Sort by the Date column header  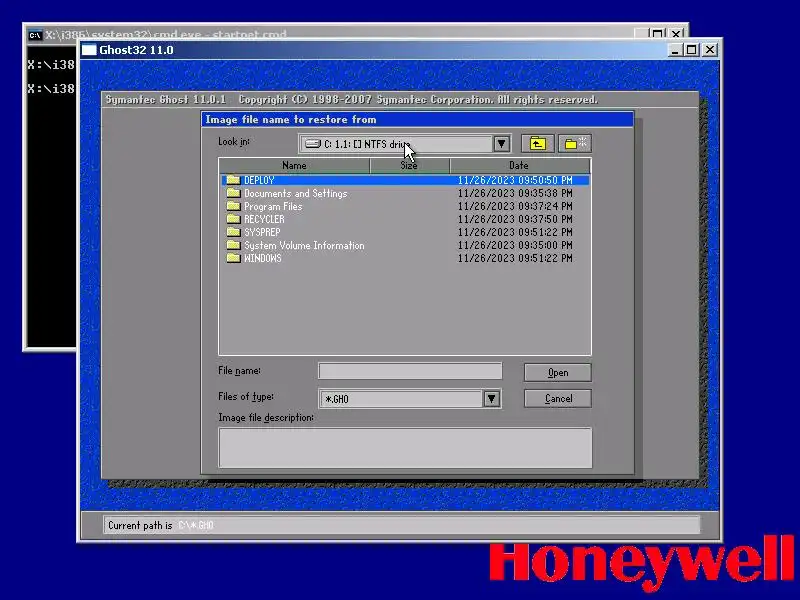tap(519, 165)
